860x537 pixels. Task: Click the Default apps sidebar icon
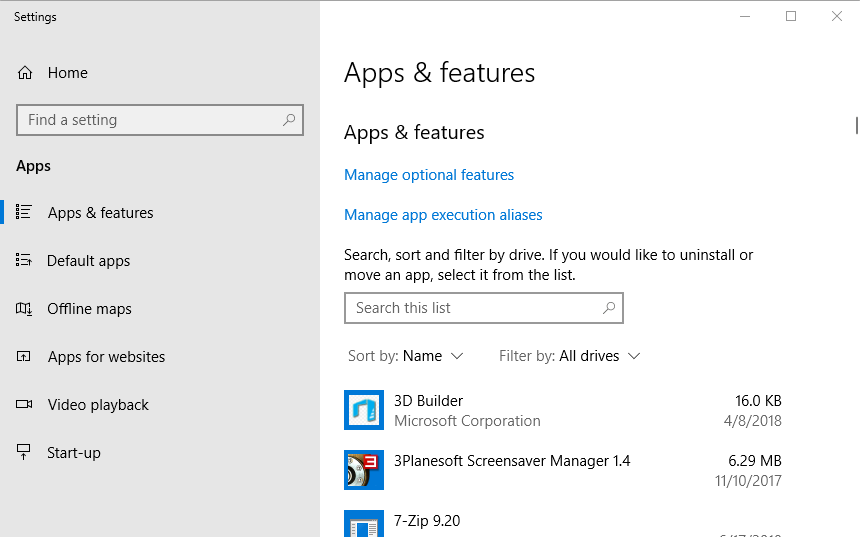tap(24, 260)
